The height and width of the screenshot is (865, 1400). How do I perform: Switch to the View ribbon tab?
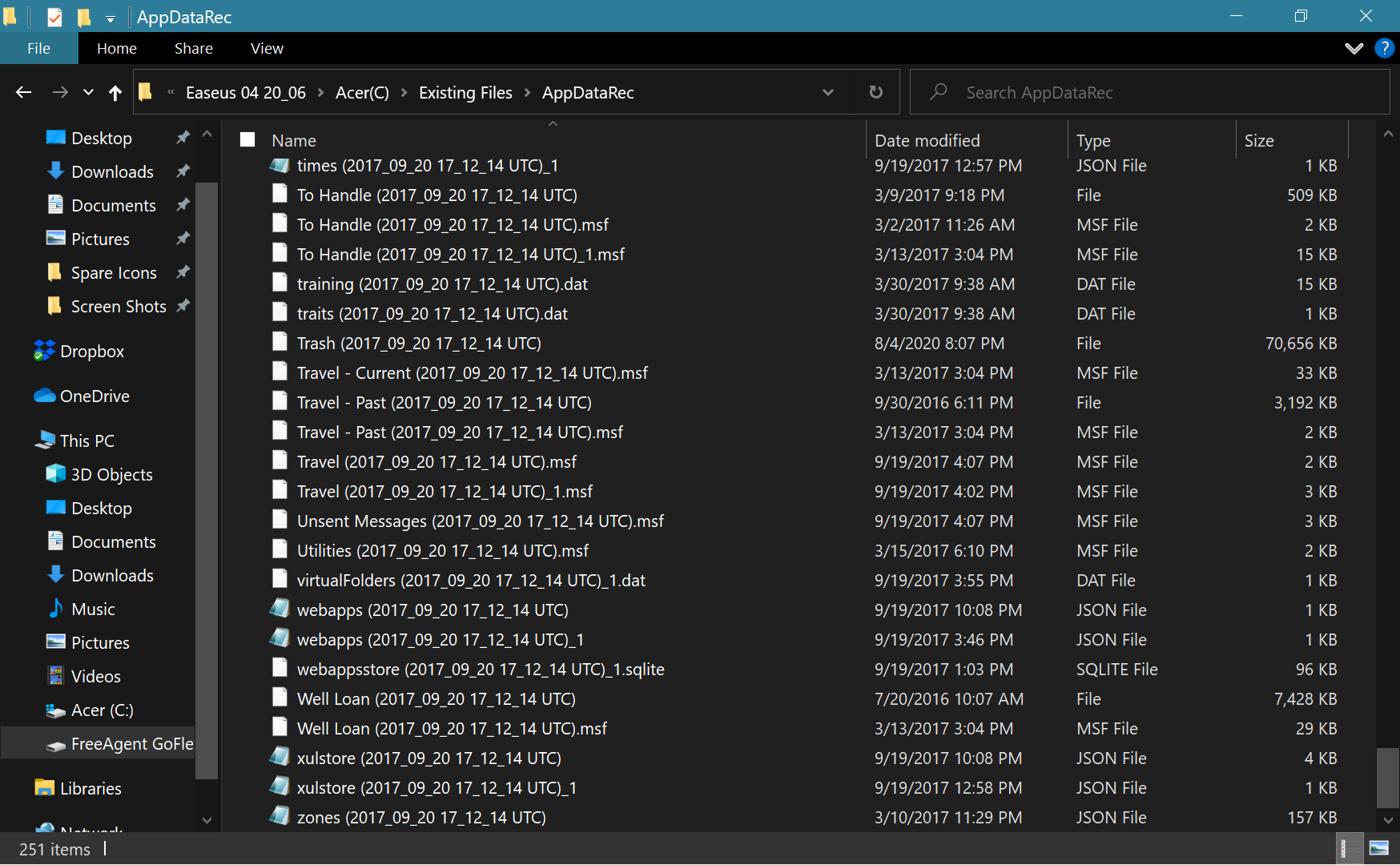[267, 48]
